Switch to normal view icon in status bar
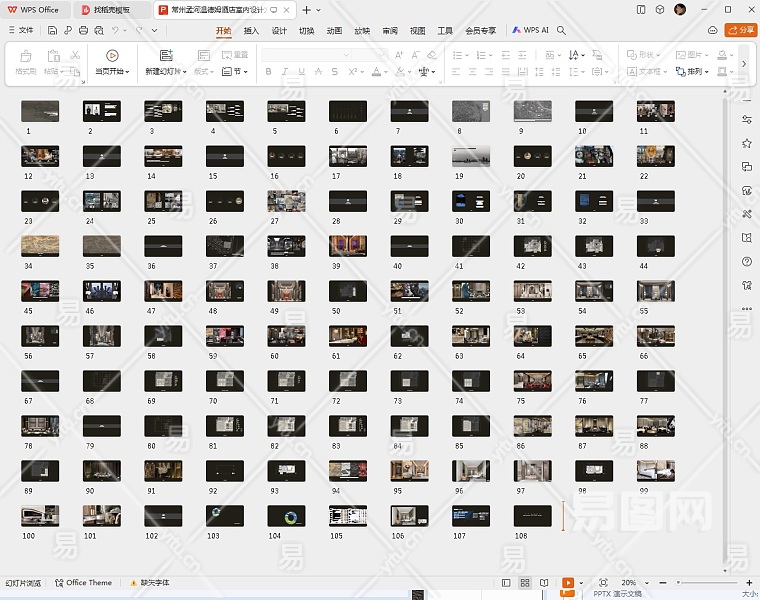The width and height of the screenshot is (760, 600). (x=506, y=583)
